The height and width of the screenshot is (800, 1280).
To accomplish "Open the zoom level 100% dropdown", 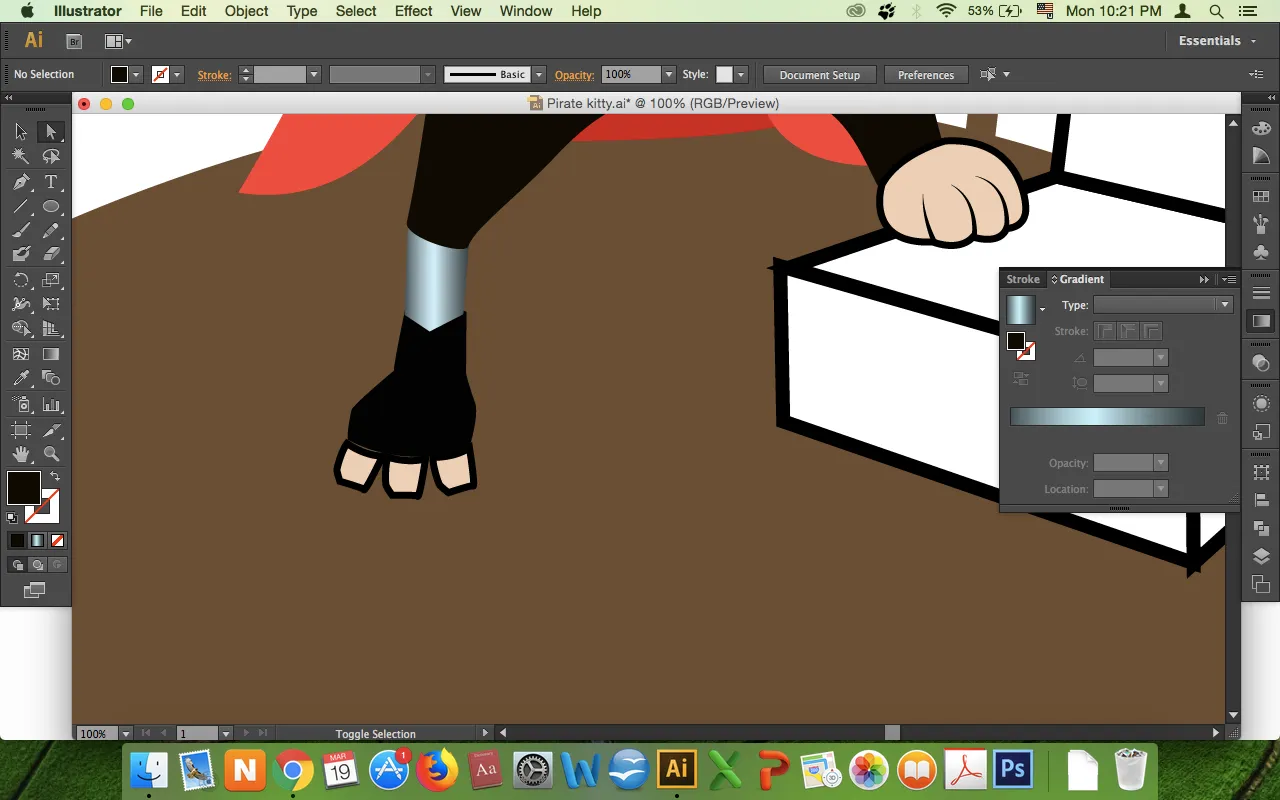I will point(126,733).
